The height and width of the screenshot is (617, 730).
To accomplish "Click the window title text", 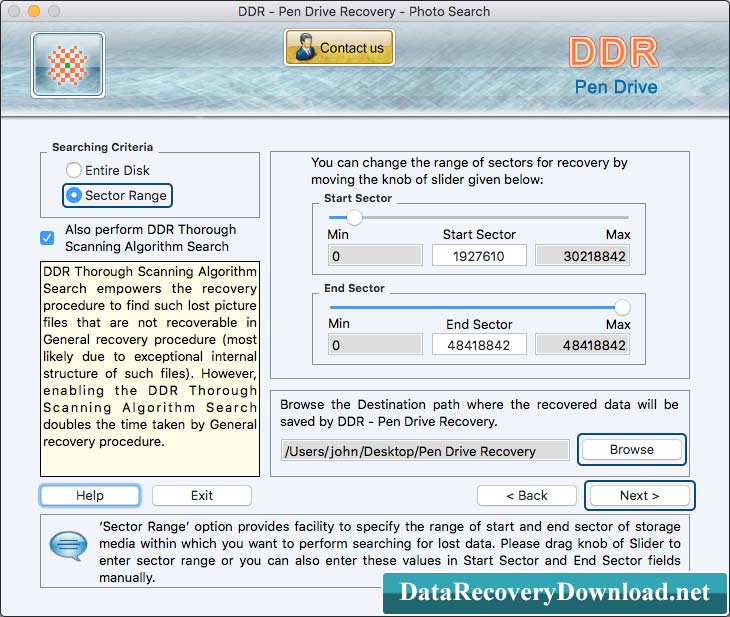I will (364, 11).
